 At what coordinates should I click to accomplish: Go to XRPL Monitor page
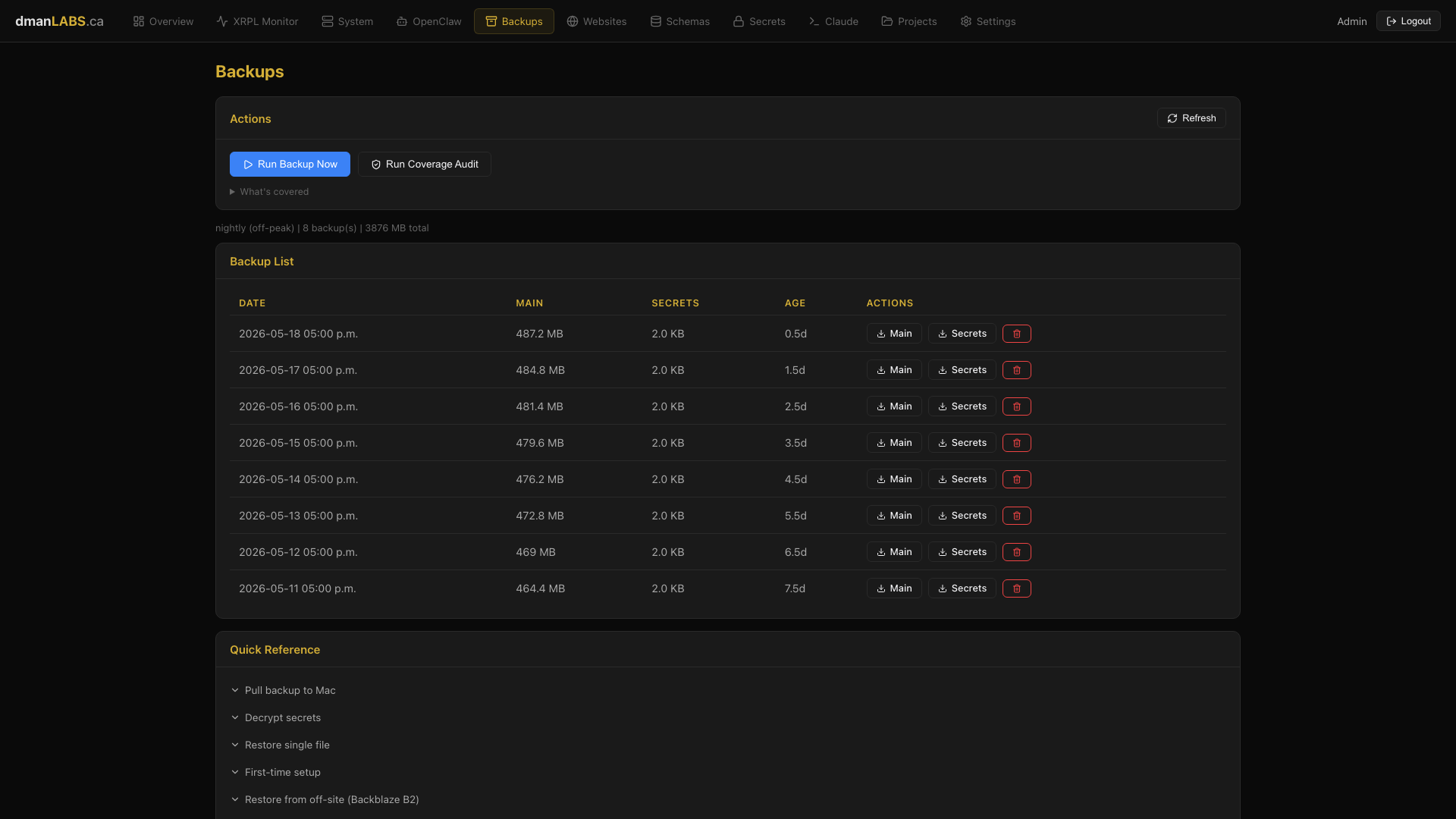tap(257, 21)
